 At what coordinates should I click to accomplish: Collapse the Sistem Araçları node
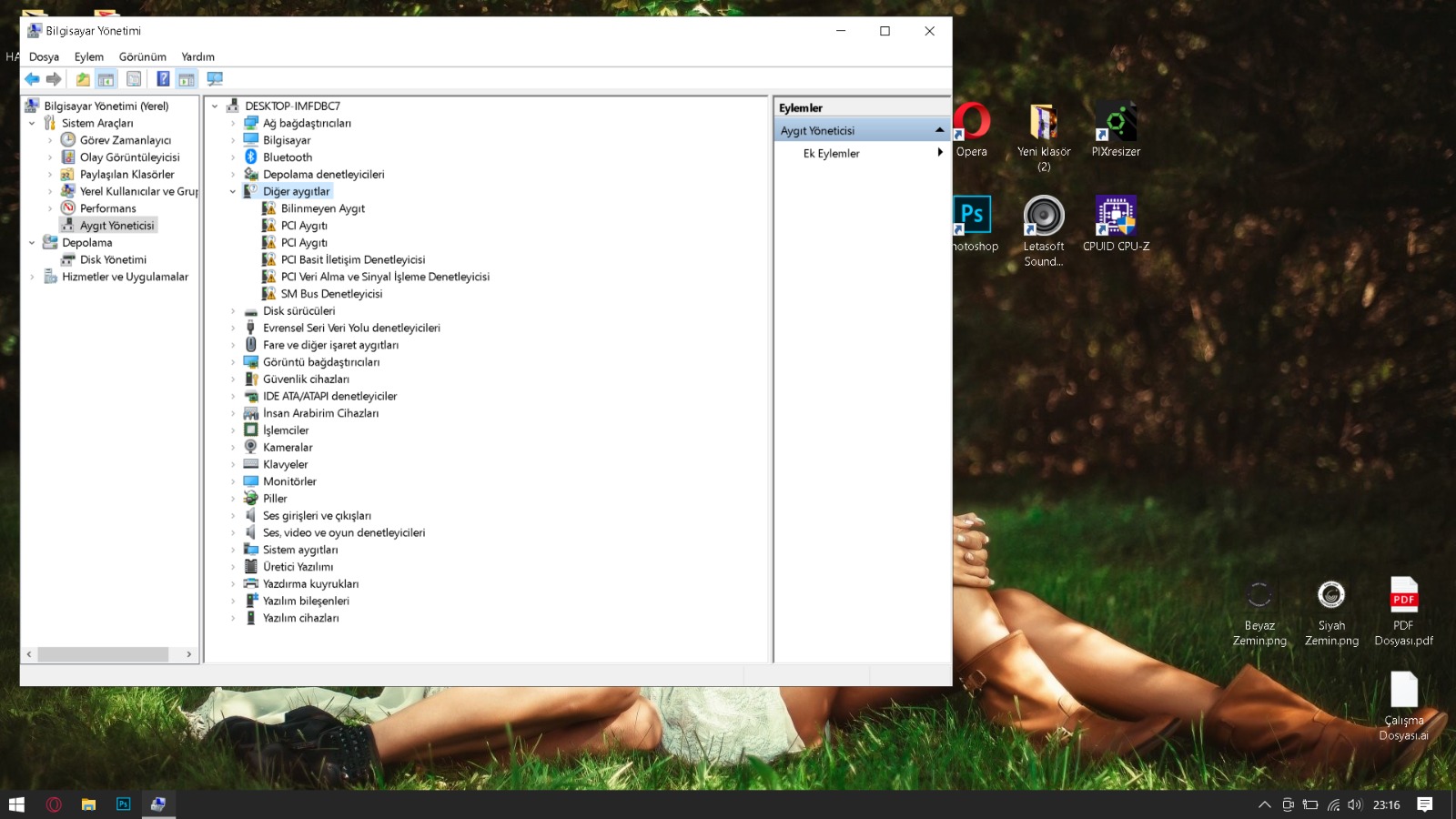[32, 124]
